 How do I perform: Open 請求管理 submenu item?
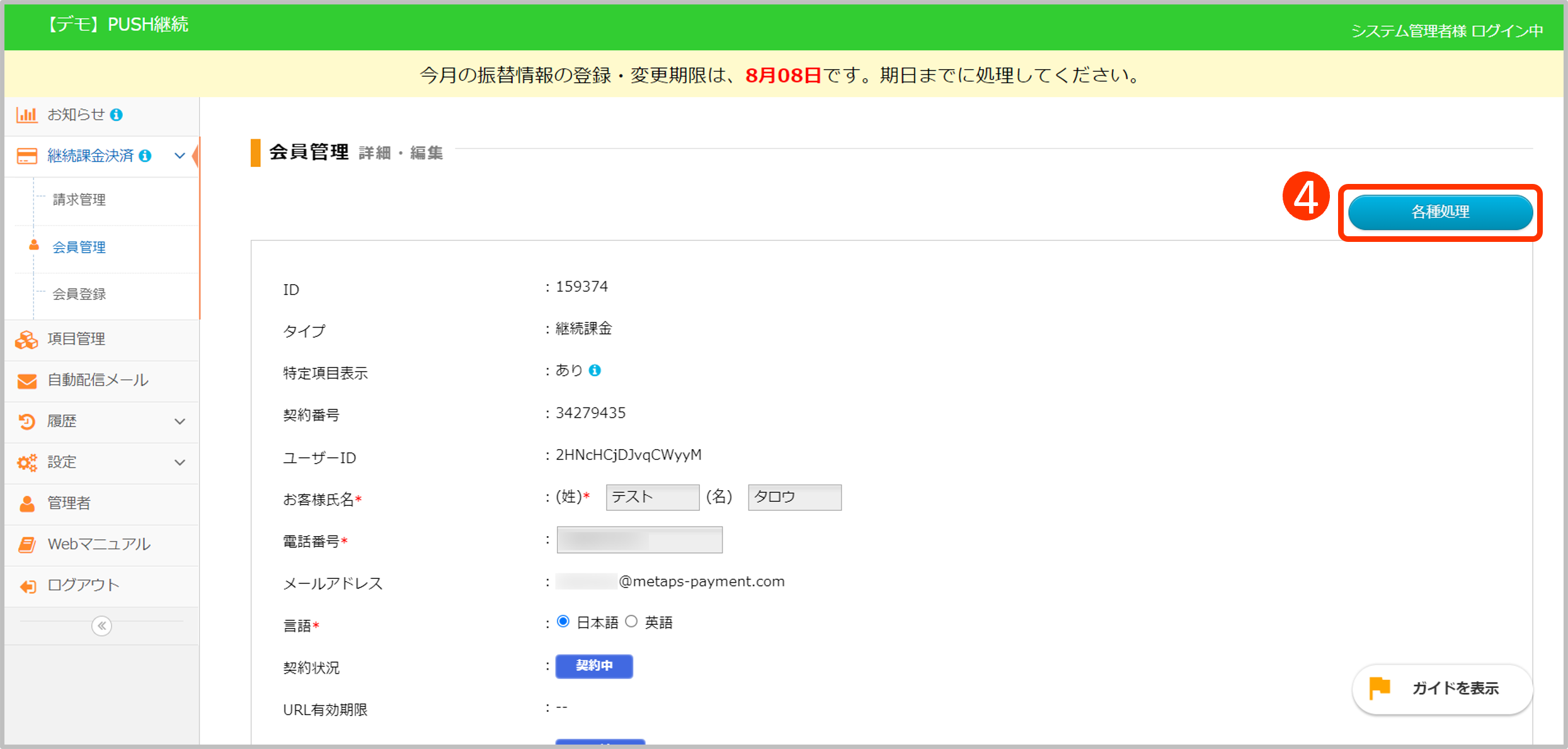[x=79, y=200]
